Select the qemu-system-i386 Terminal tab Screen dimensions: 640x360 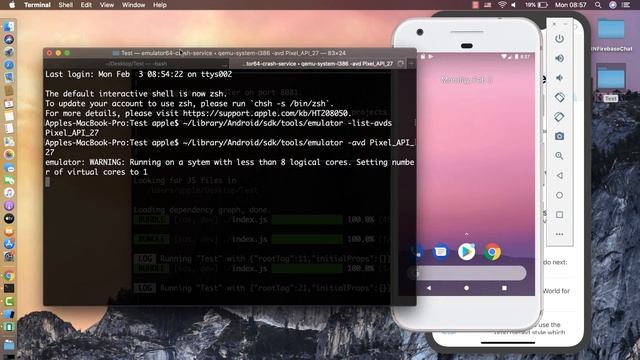[x=318, y=64]
